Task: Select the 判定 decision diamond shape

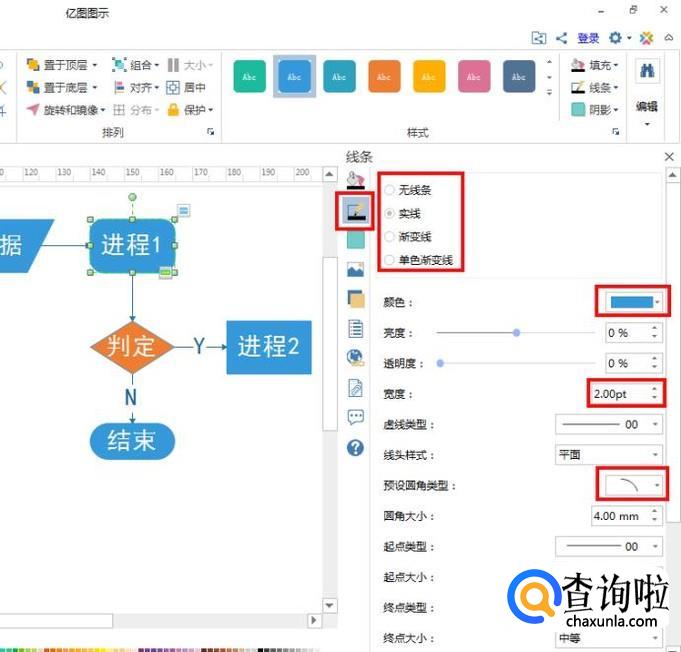Action: (x=132, y=347)
